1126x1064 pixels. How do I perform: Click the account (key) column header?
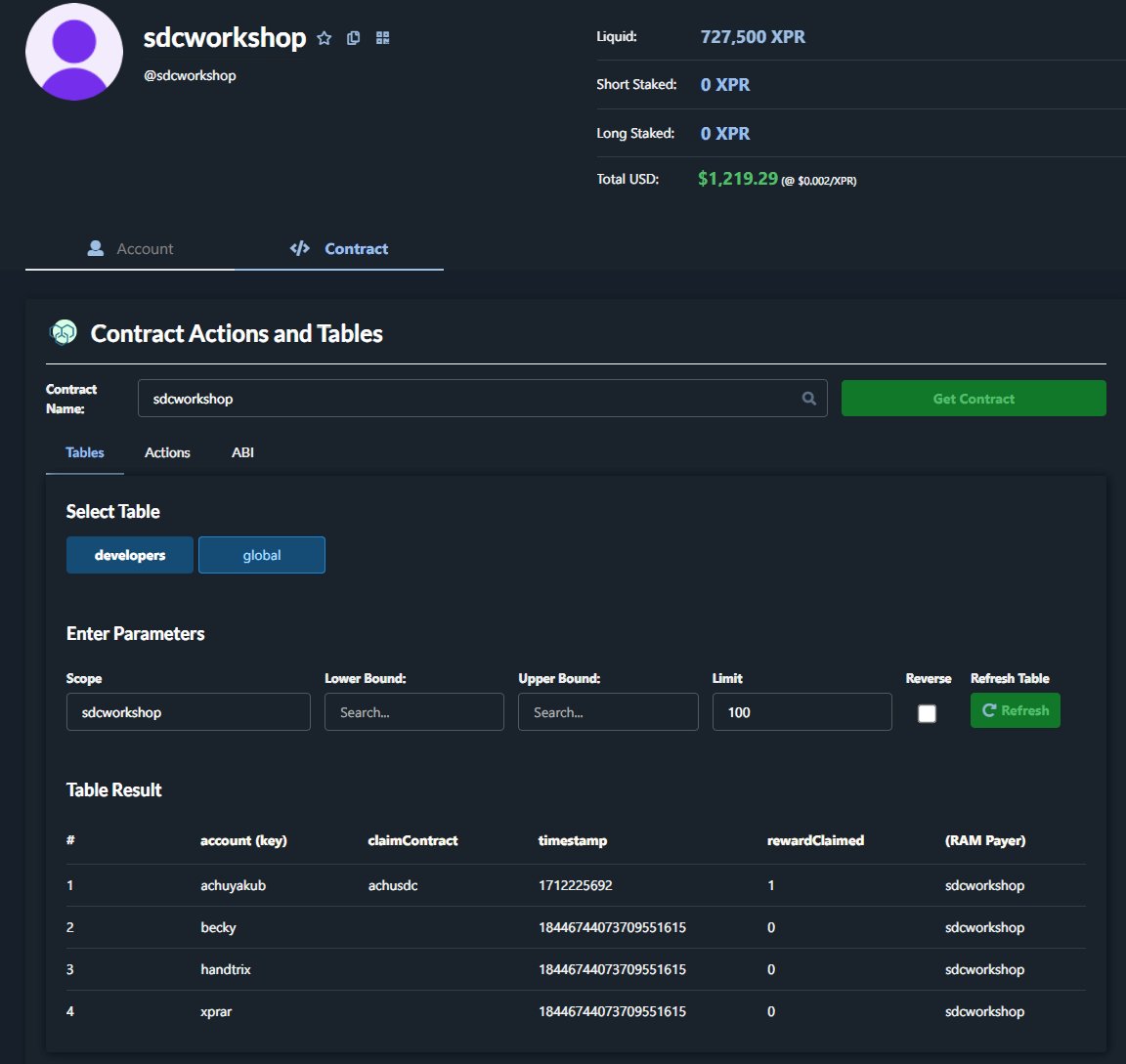[x=243, y=840]
